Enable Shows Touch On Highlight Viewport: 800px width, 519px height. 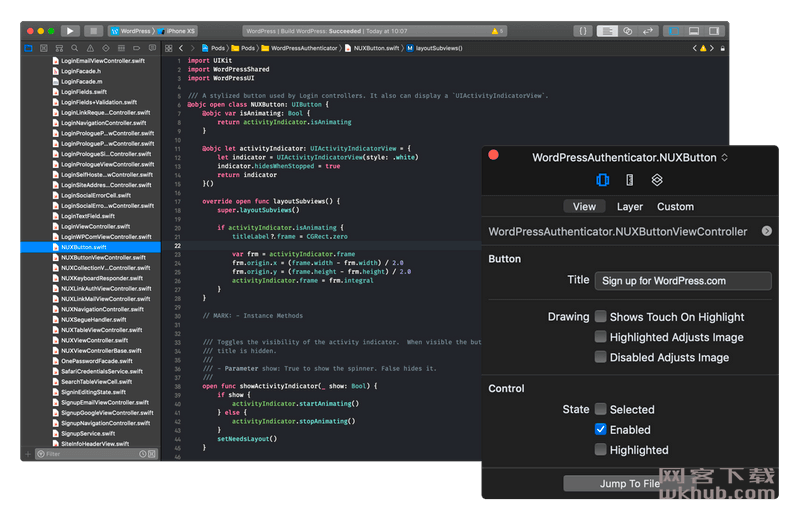pyautogui.click(x=601, y=316)
